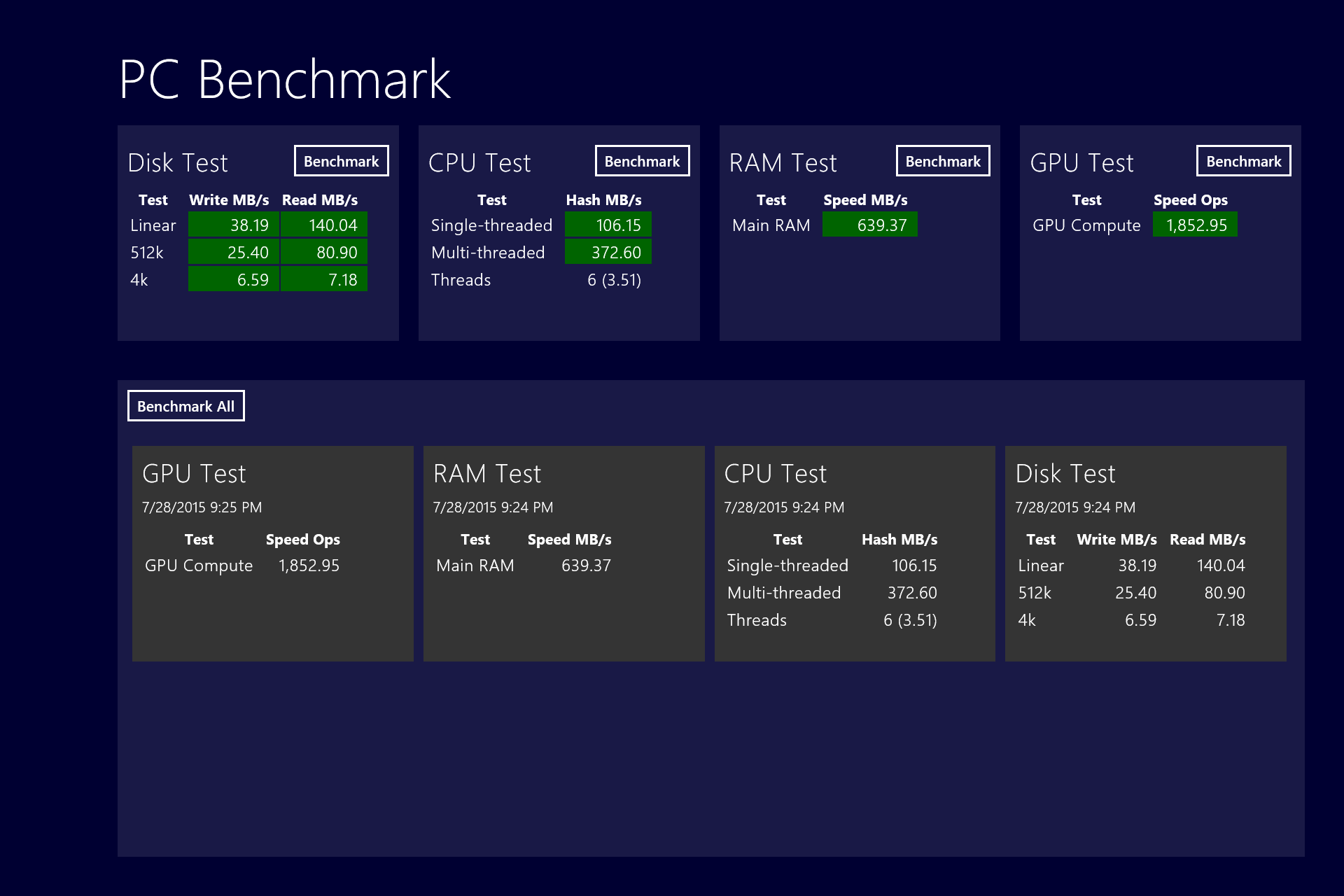The width and height of the screenshot is (1344, 896).
Task: Click the Linear write speed 38.19 cell
Action: coord(234,225)
